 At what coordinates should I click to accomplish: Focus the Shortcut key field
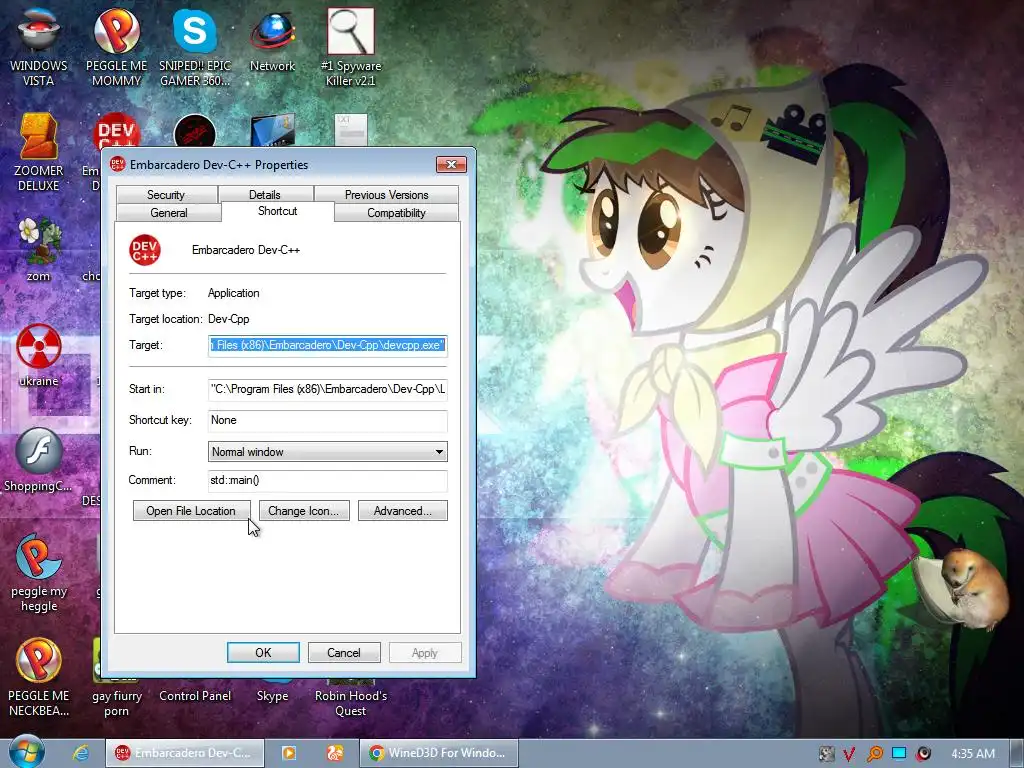[x=327, y=421]
